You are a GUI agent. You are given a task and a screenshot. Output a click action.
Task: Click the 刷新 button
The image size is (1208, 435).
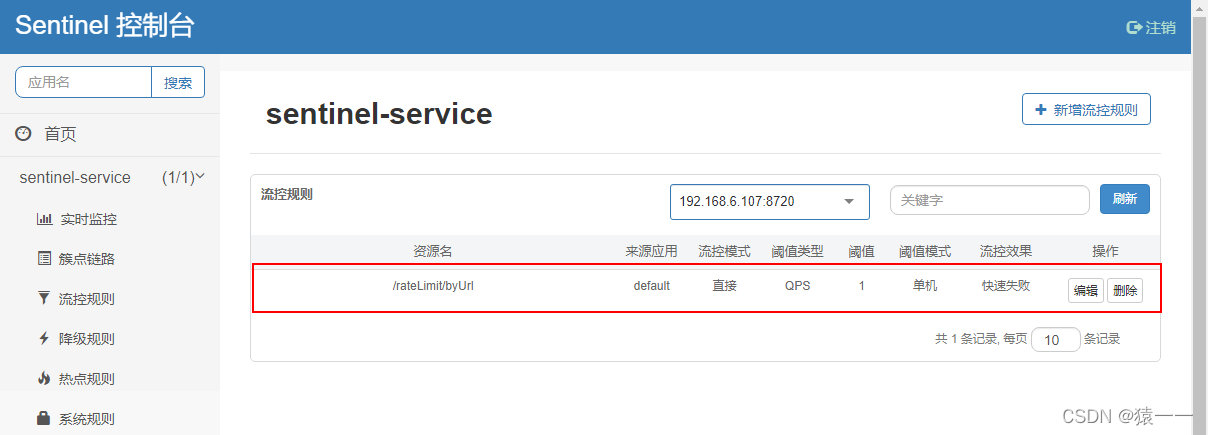point(1125,199)
